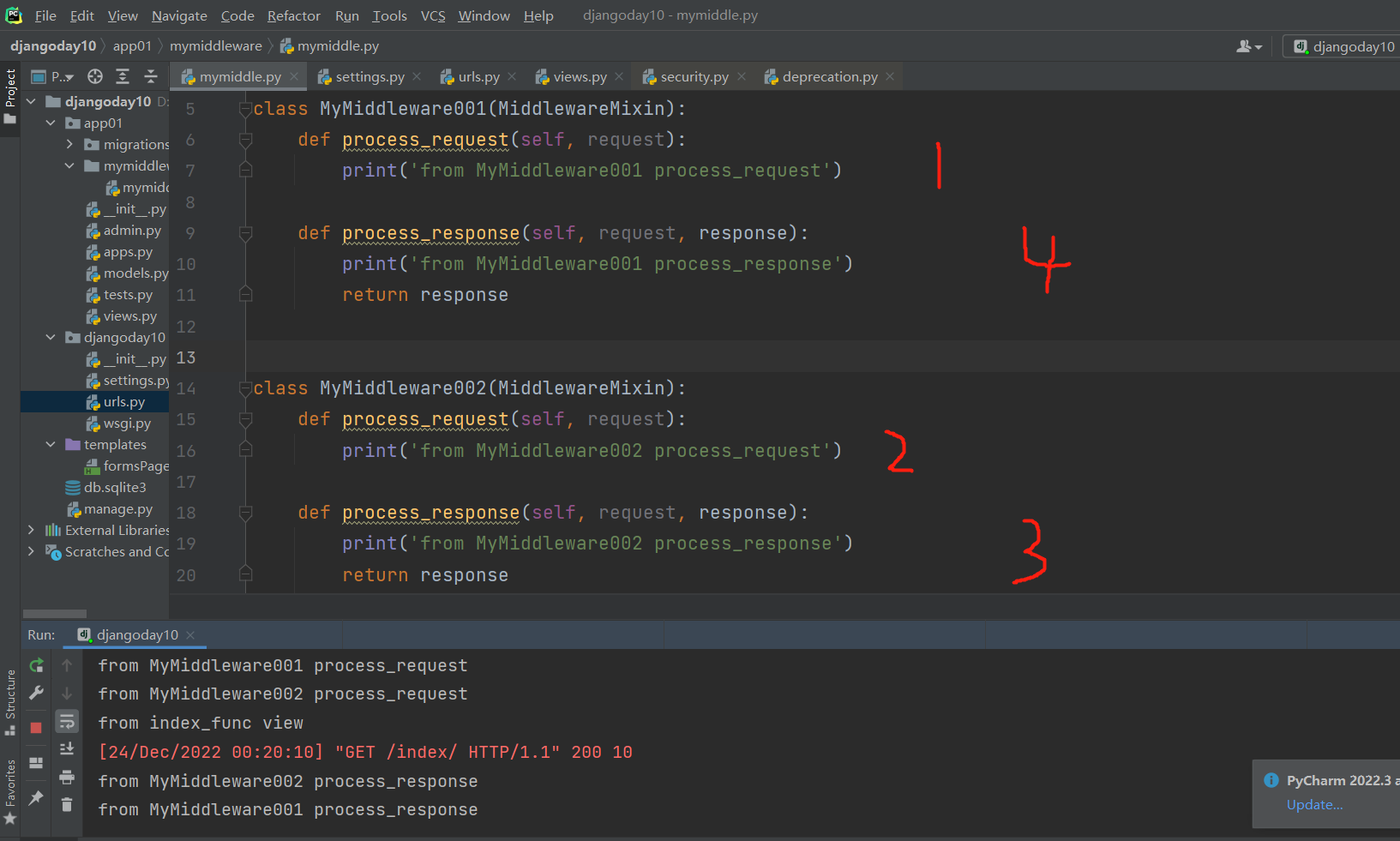The width and height of the screenshot is (1400, 841).
Task: Fold process_response method on line 18
Action: pos(245,512)
